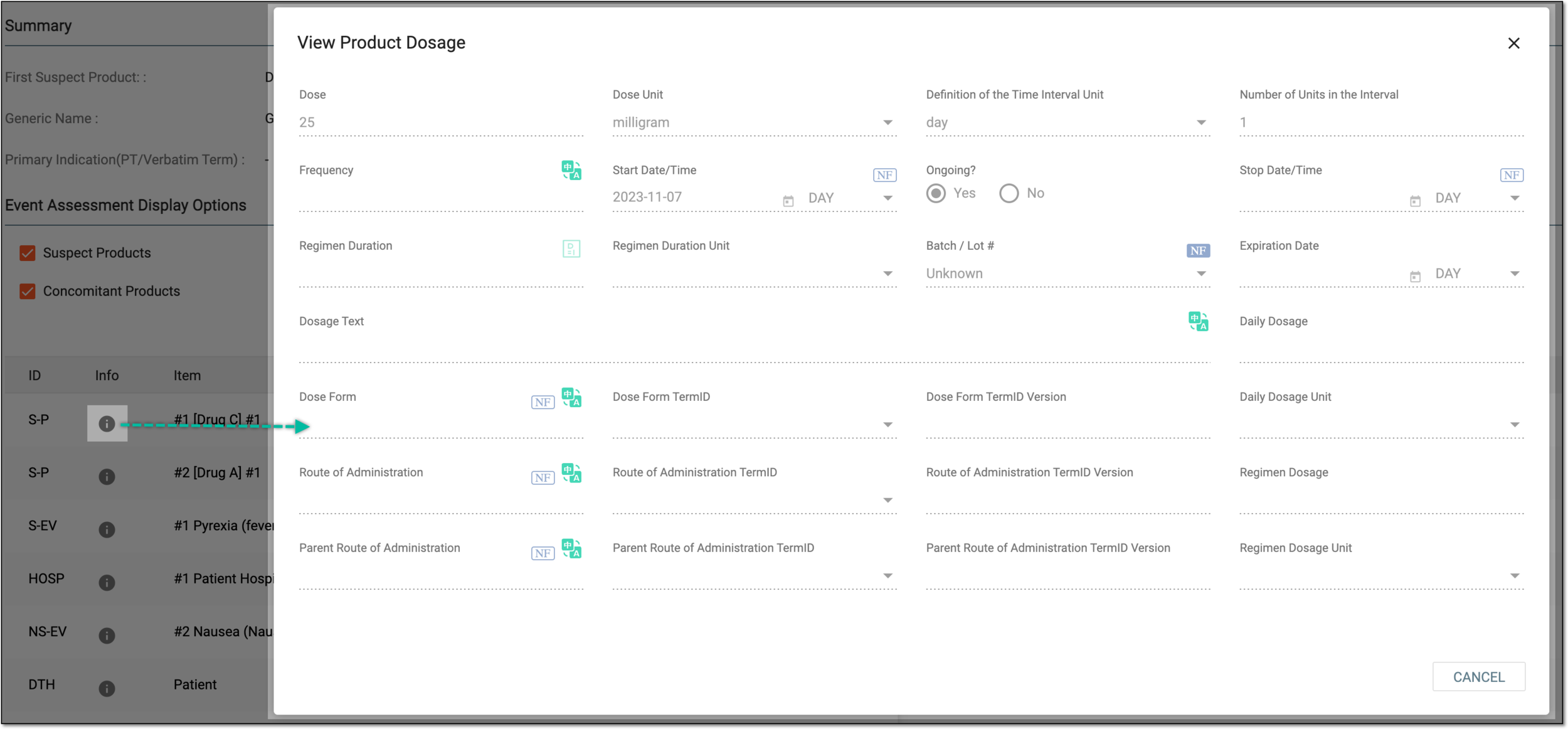This screenshot has width=1568, height=729.
Task: Click the Parent Route of Administration translation icon
Action: click(571, 548)
